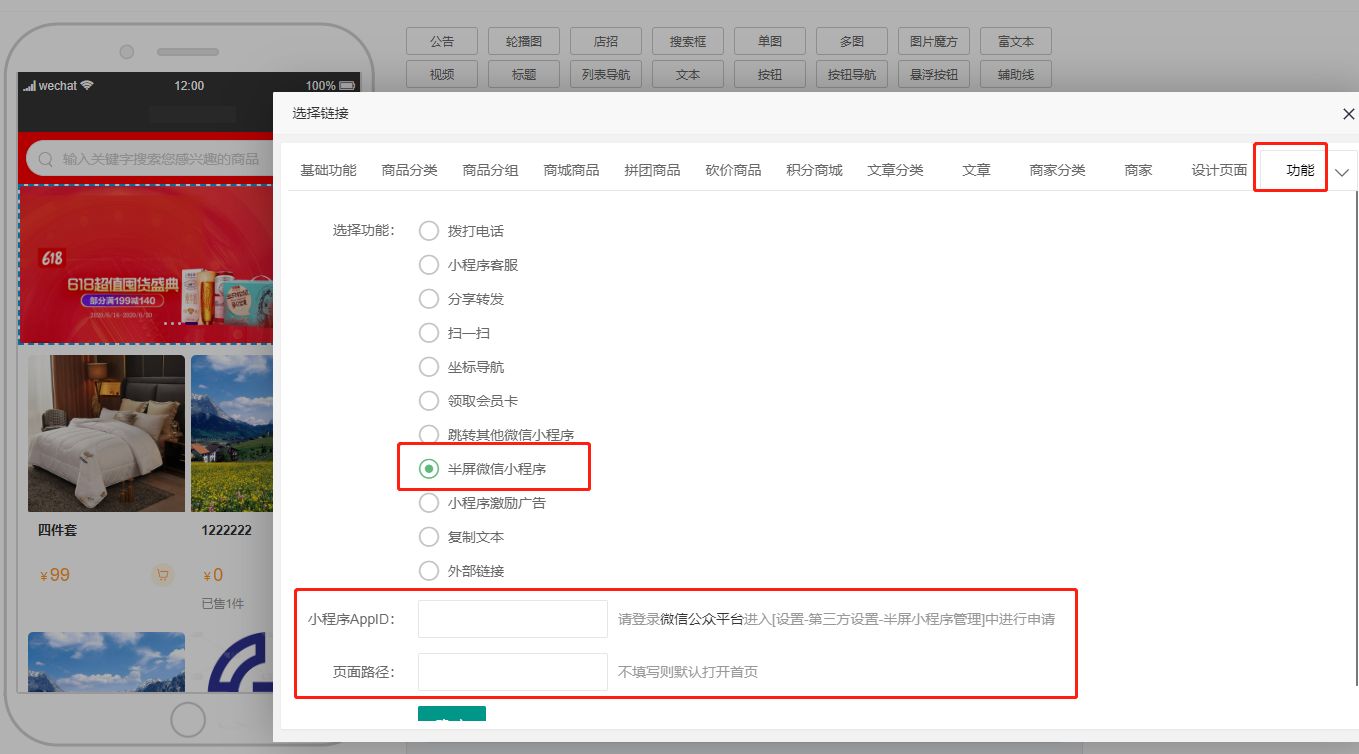The height and width of the screenshot is (754, 1359).
Task: Switch to the 商城商品 tab
Action: point(571,171)
